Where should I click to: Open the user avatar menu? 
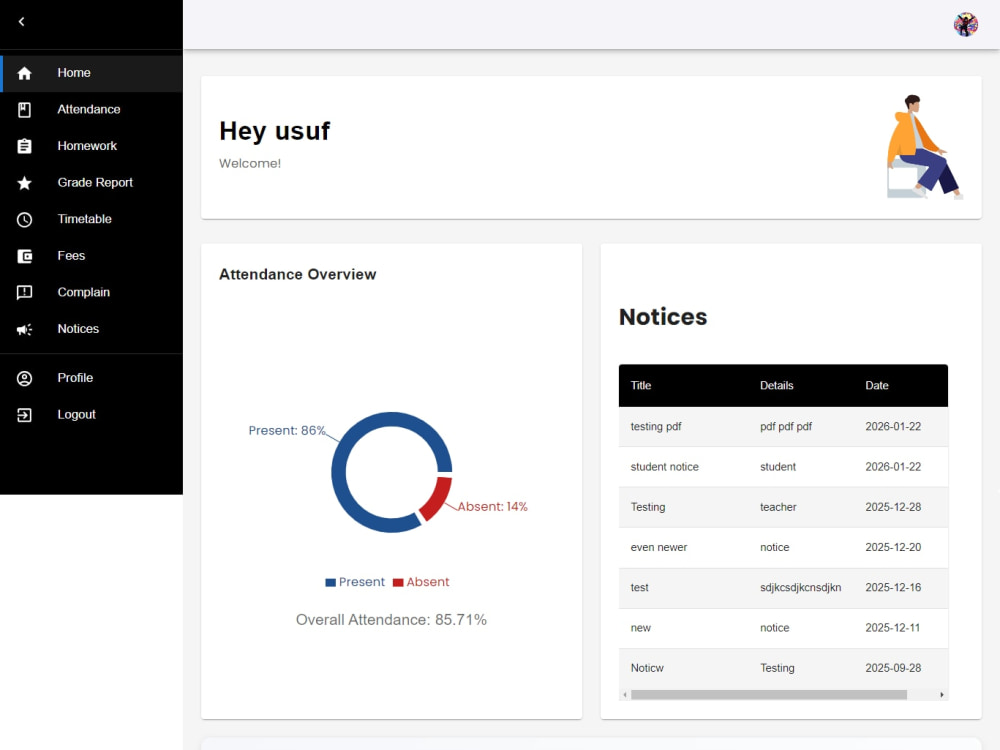click(x=966, y=24)
